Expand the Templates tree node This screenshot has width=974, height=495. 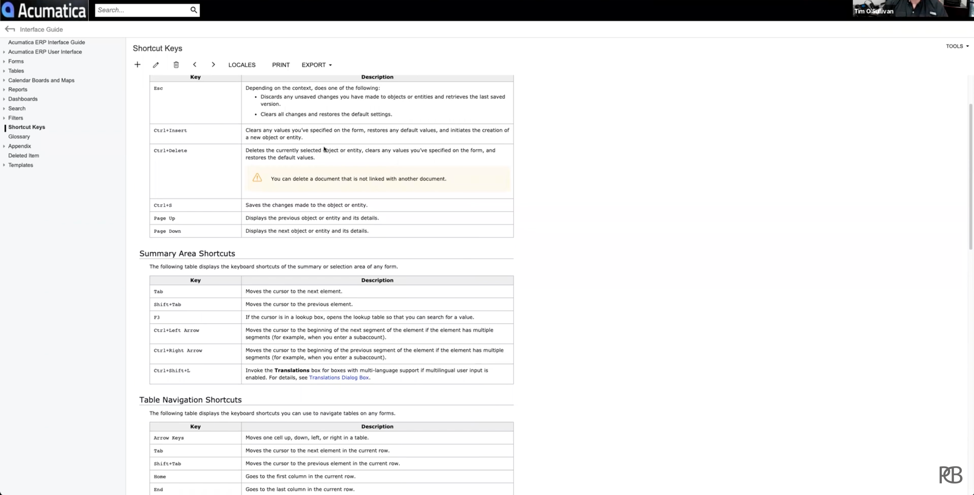4,165
